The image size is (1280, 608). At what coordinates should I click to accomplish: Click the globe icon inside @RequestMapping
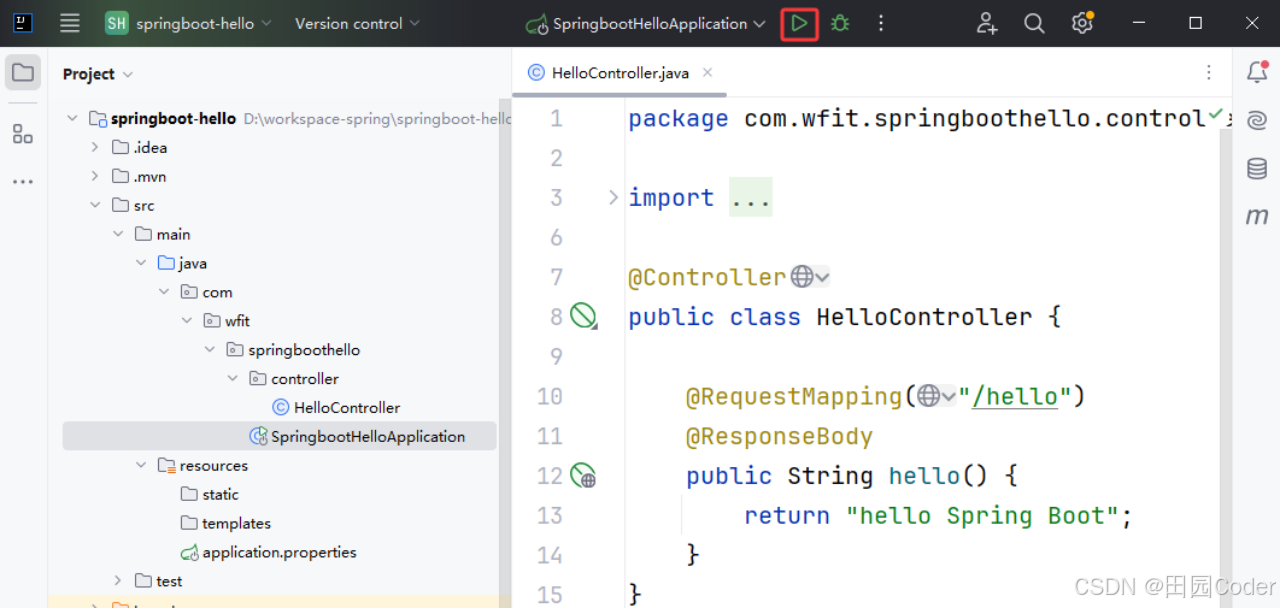[x=929, y=396]
